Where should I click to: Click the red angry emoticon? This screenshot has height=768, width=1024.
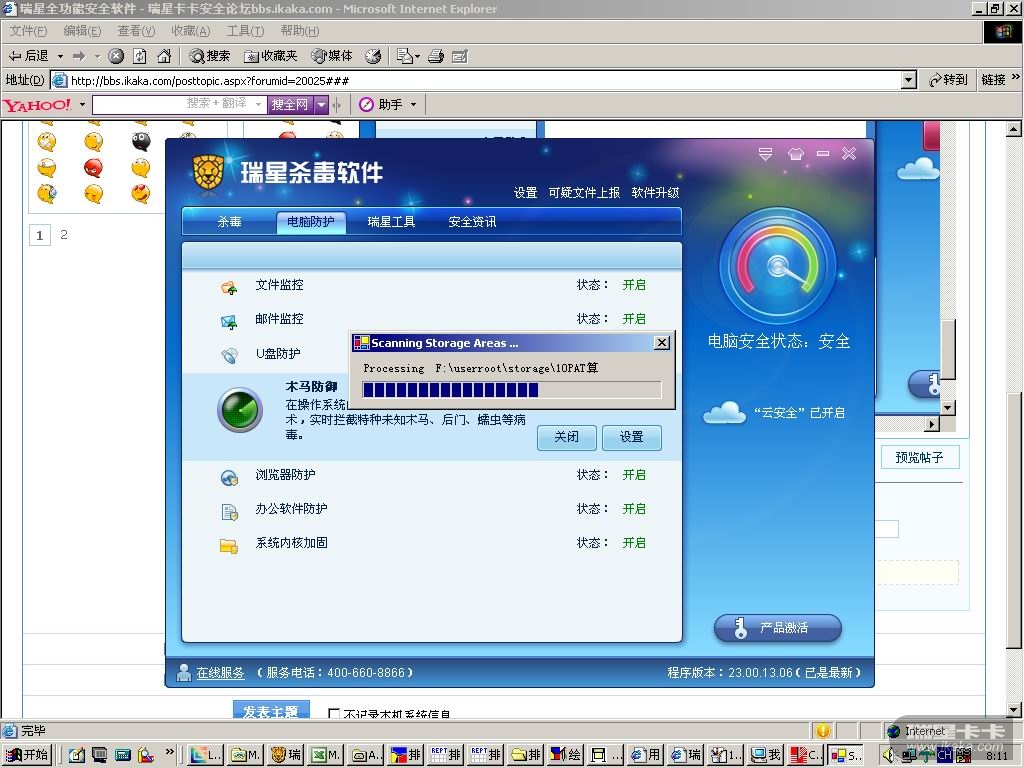93,168
